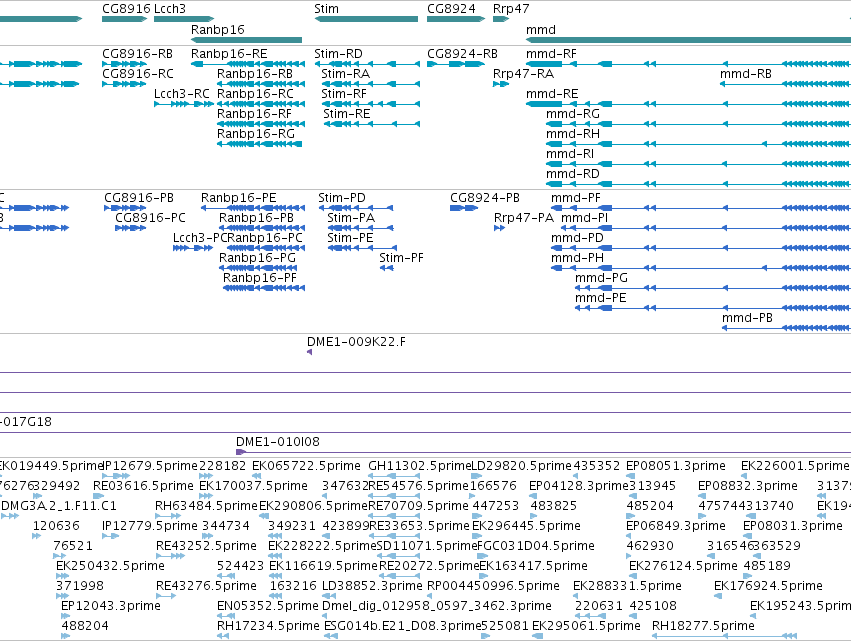Screen dimensions: 851x641
Task: Click the mmd-PI protein label
Action: (585, 218)
